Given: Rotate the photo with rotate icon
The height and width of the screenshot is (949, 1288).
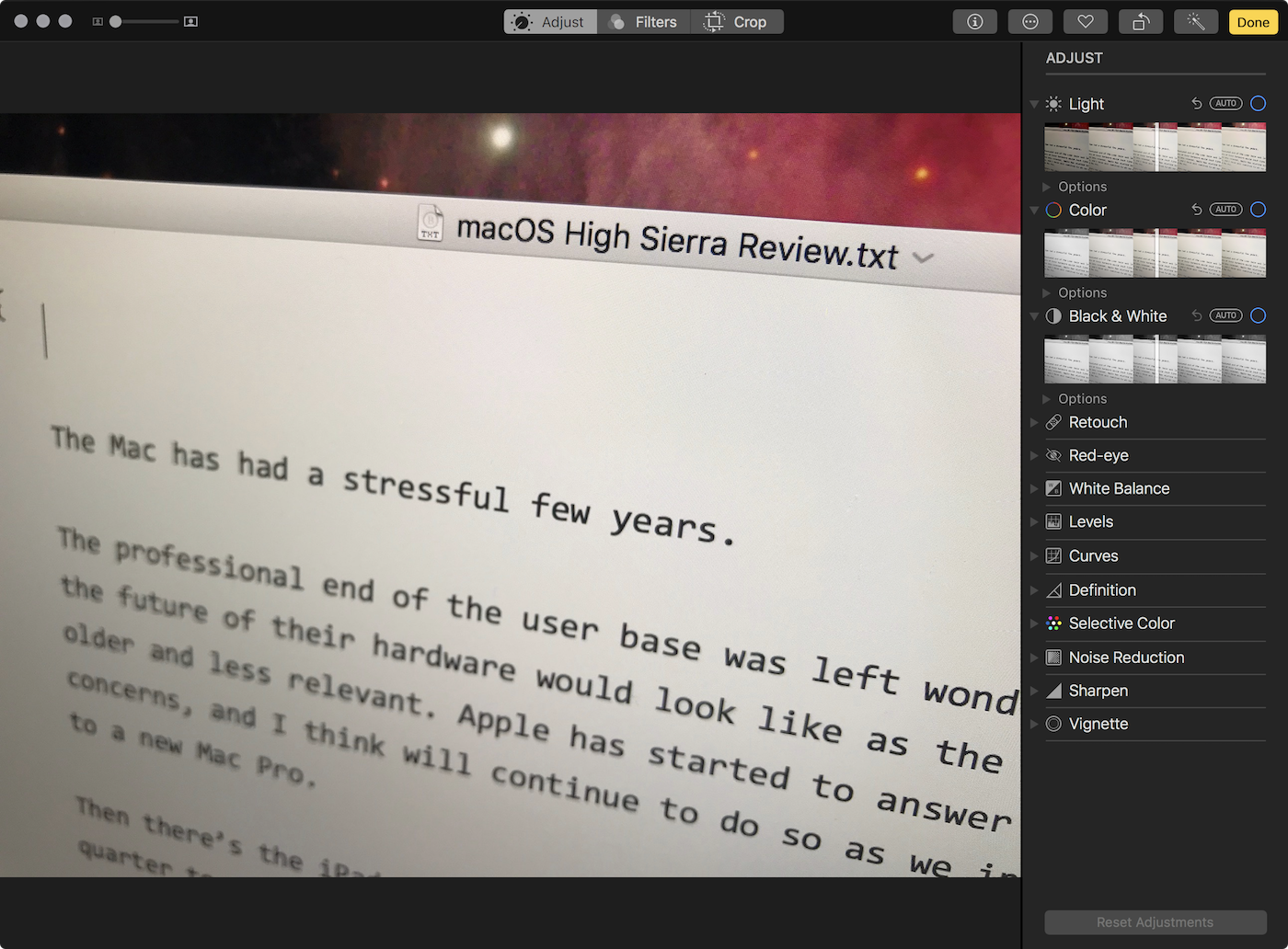Looking at the screenshot, I should [1141, 22].
